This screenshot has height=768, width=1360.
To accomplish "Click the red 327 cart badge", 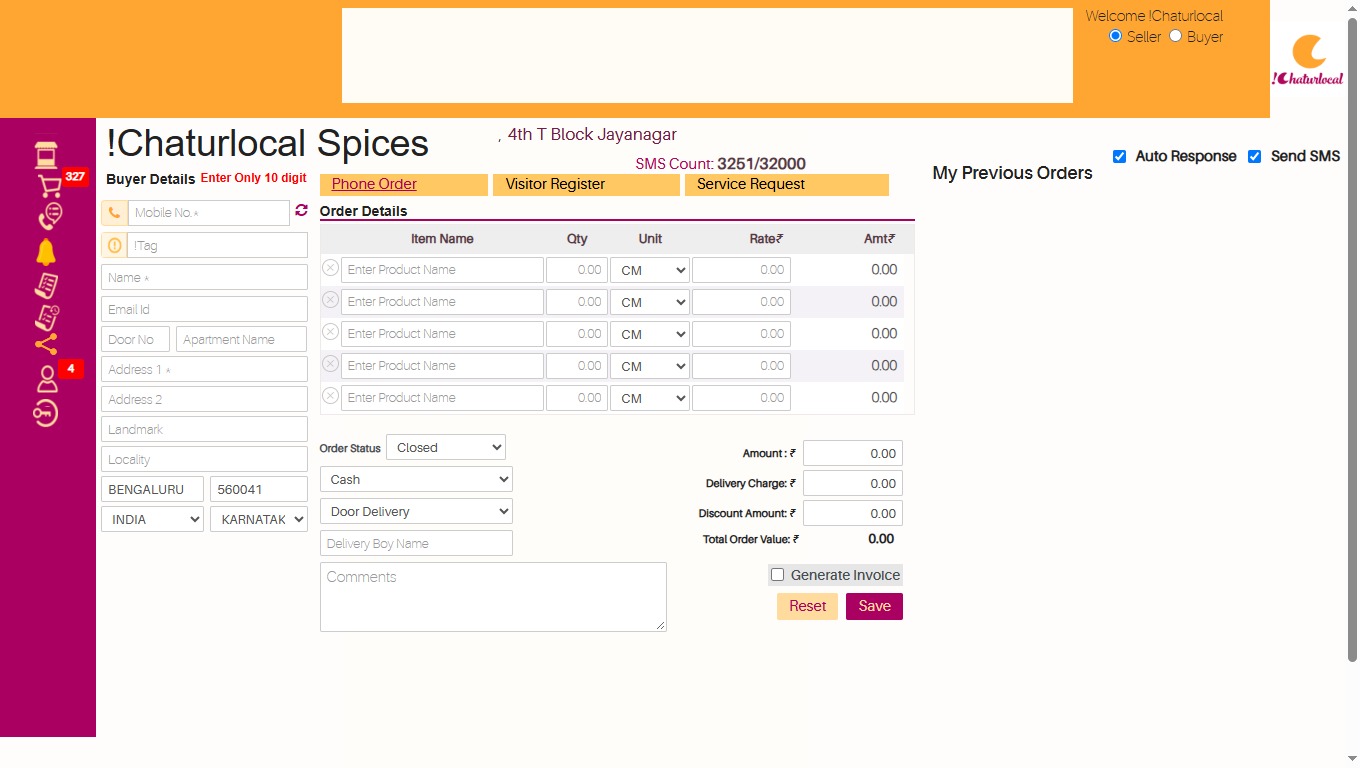I will (75, 177).
